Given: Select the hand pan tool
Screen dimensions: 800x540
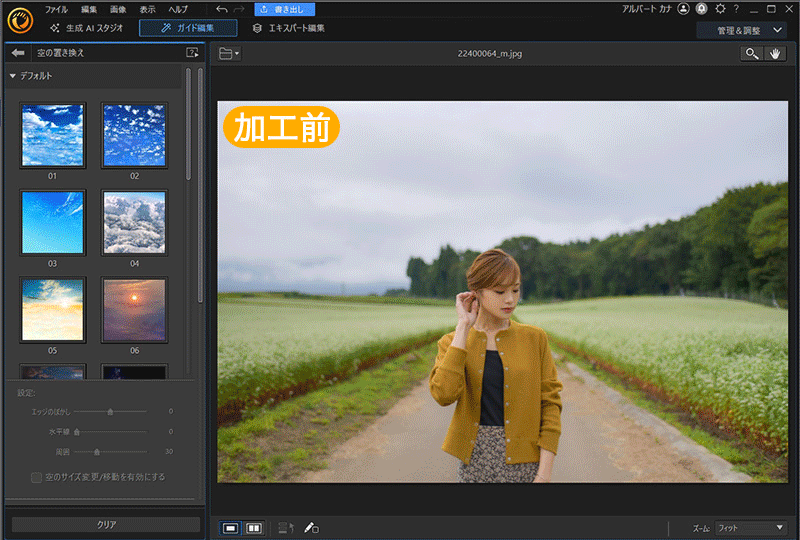Looking at the screenshot, I should [775, 54].
